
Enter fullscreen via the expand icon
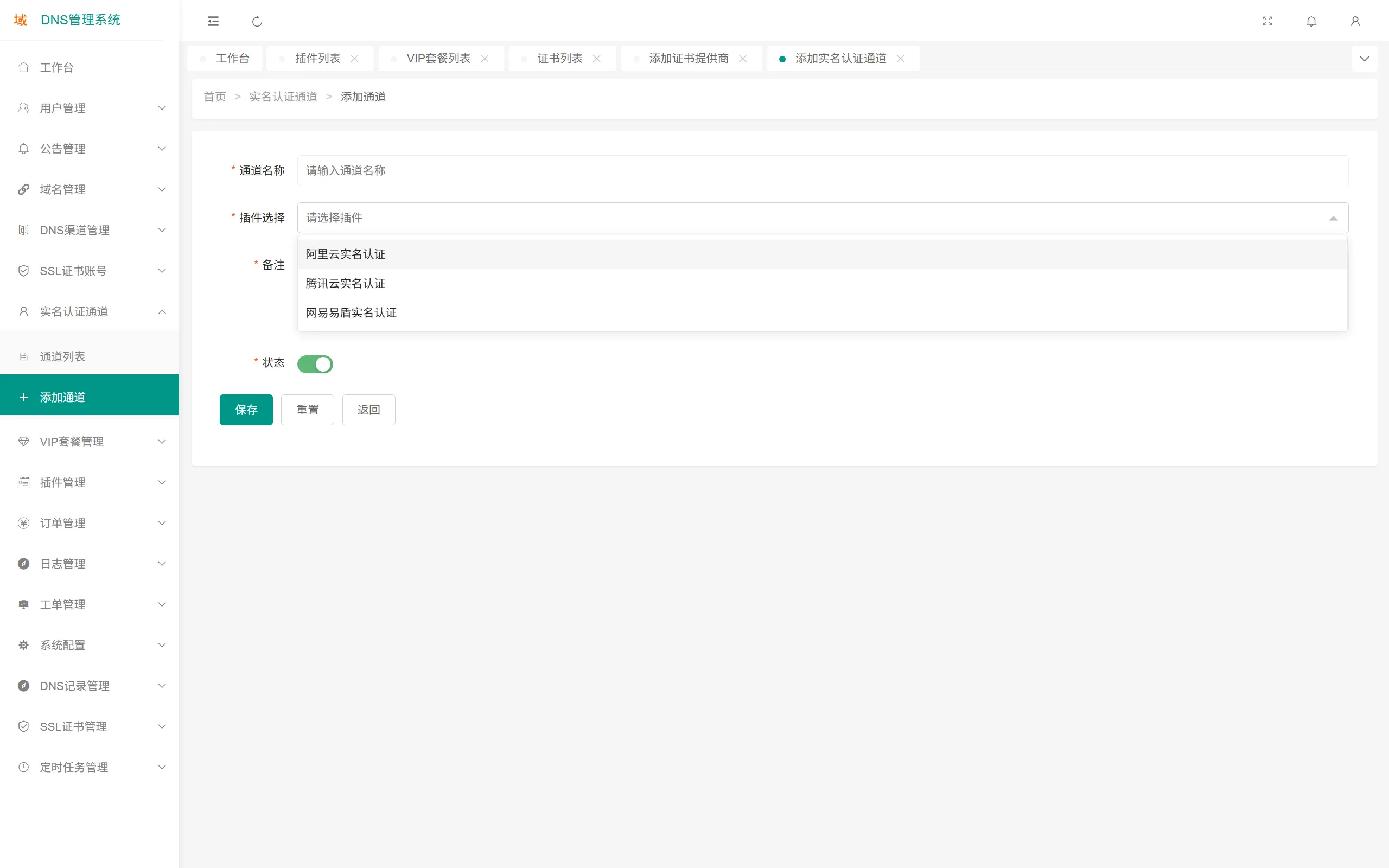1268,21
